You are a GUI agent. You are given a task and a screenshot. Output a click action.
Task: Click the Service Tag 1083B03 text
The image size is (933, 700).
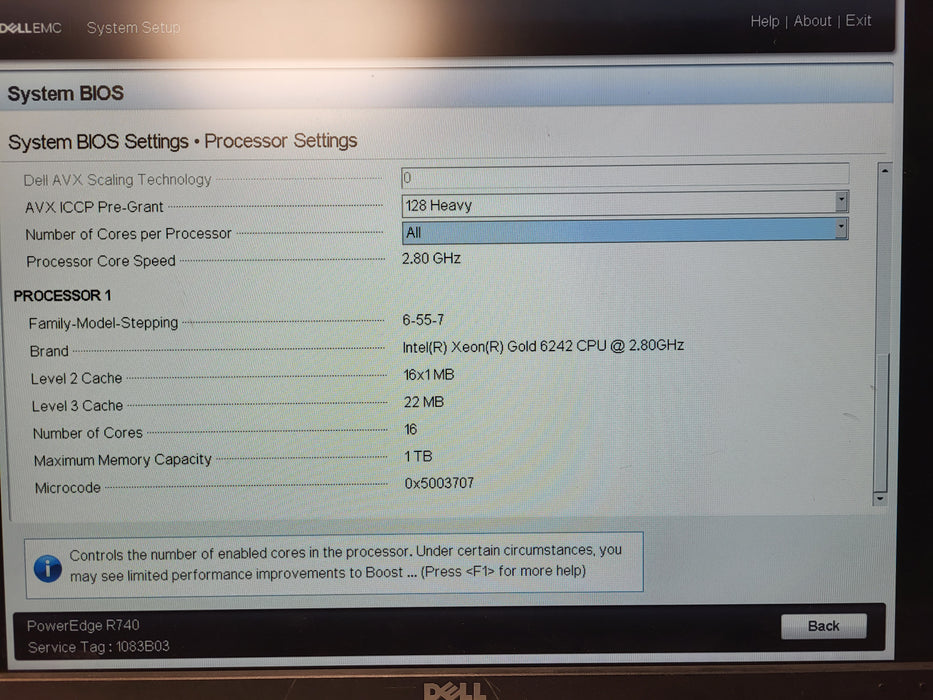[99, 646]
